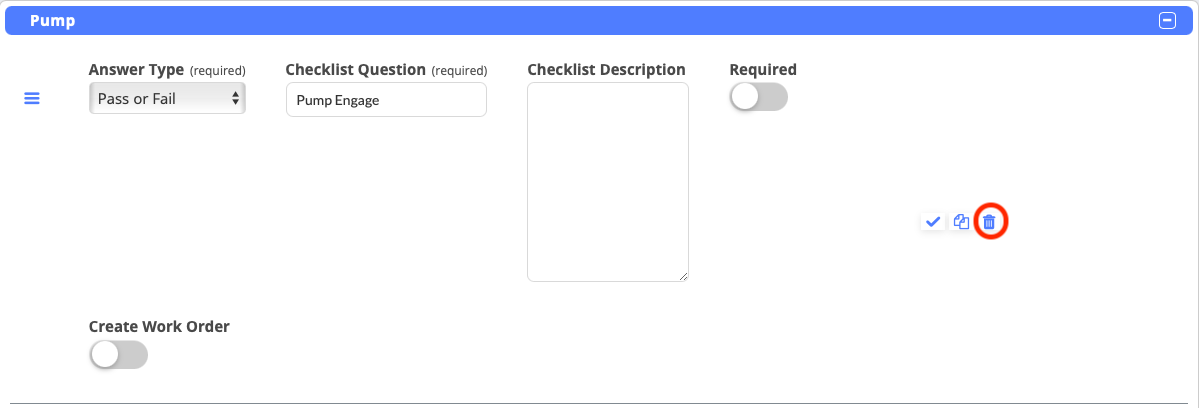Click the description textarea resize handle
This screenshot has width=1199, height=408.
pos(684,276)
